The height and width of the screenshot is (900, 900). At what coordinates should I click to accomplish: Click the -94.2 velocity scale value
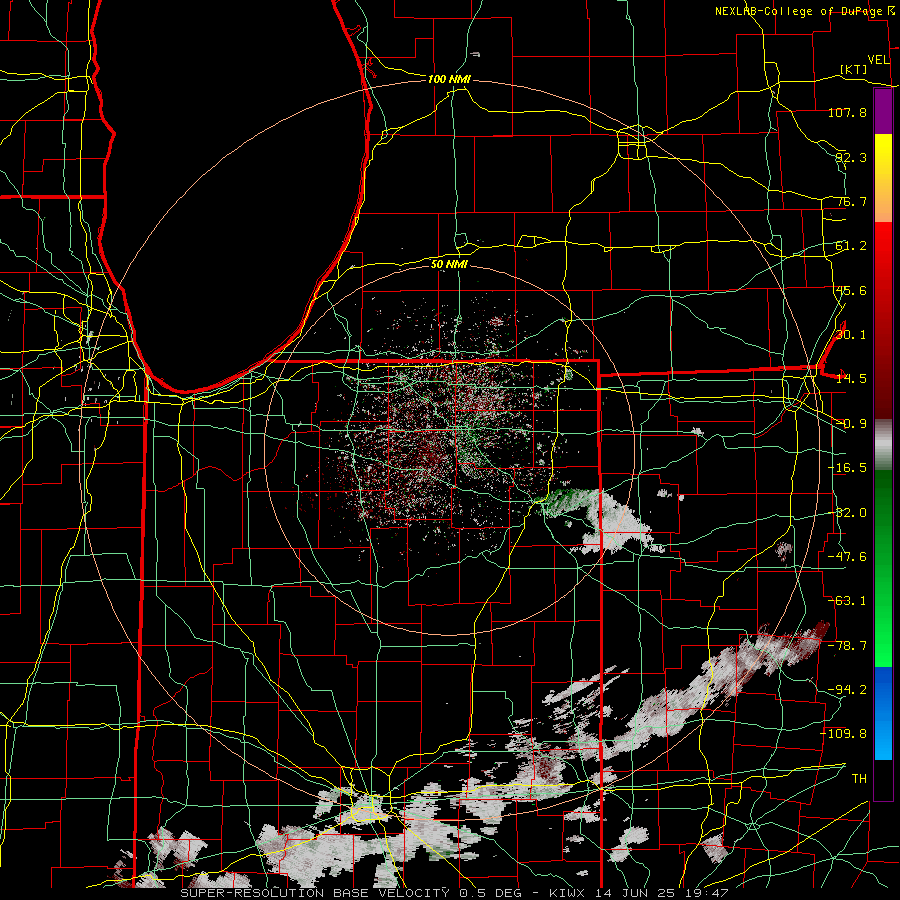point(847,690)
